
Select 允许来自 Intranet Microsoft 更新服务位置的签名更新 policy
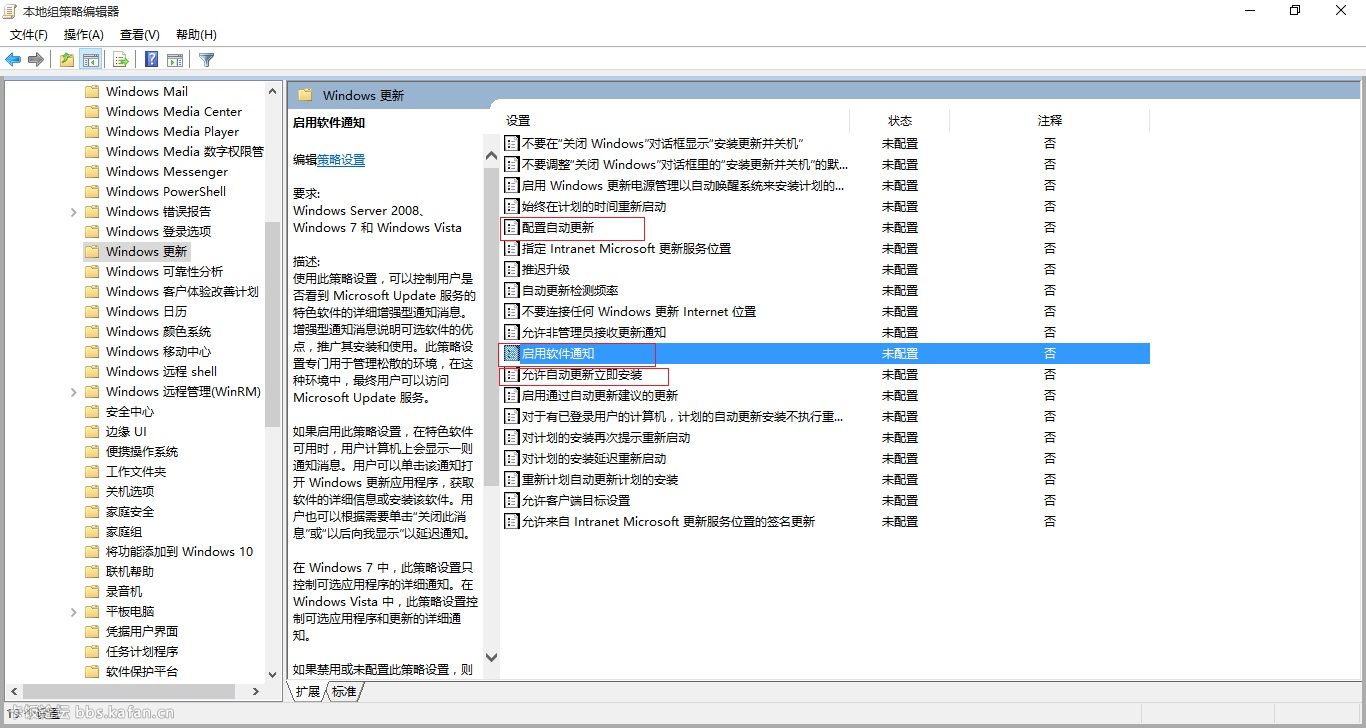[668, 521]
